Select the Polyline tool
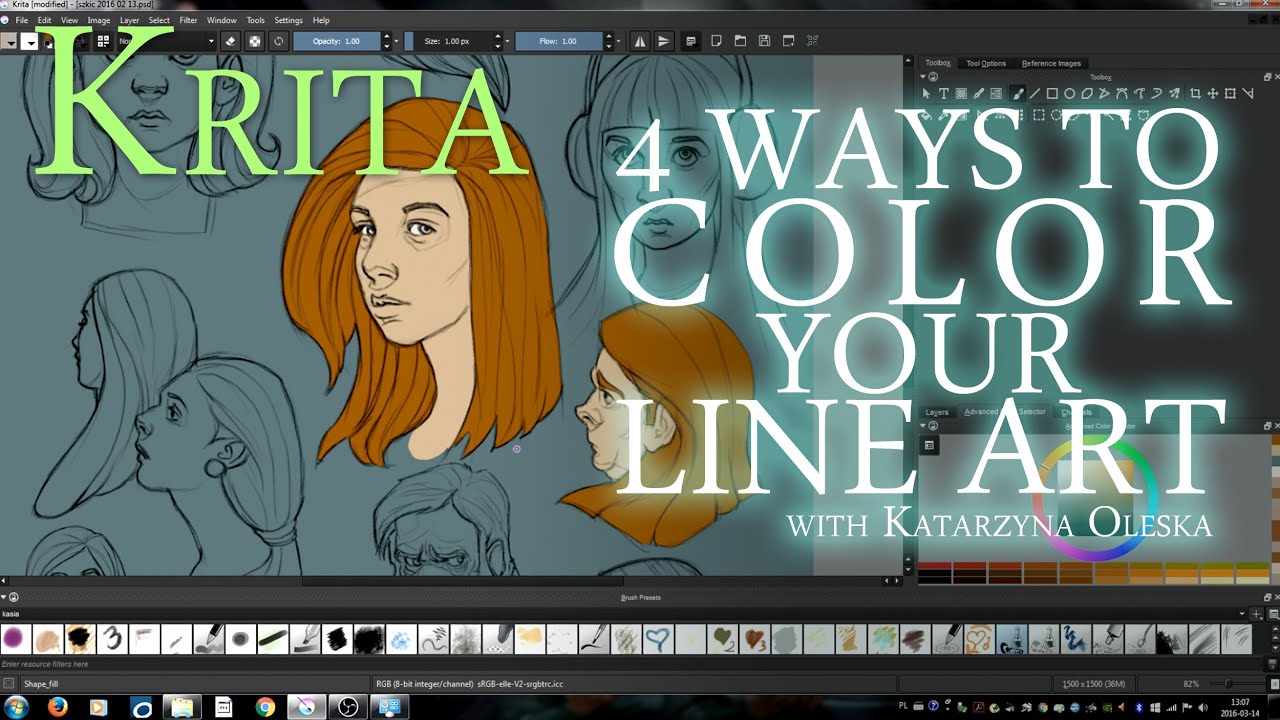Image resolution: width=1280 pixels, height=720 pixels. tap(1104, 93)
